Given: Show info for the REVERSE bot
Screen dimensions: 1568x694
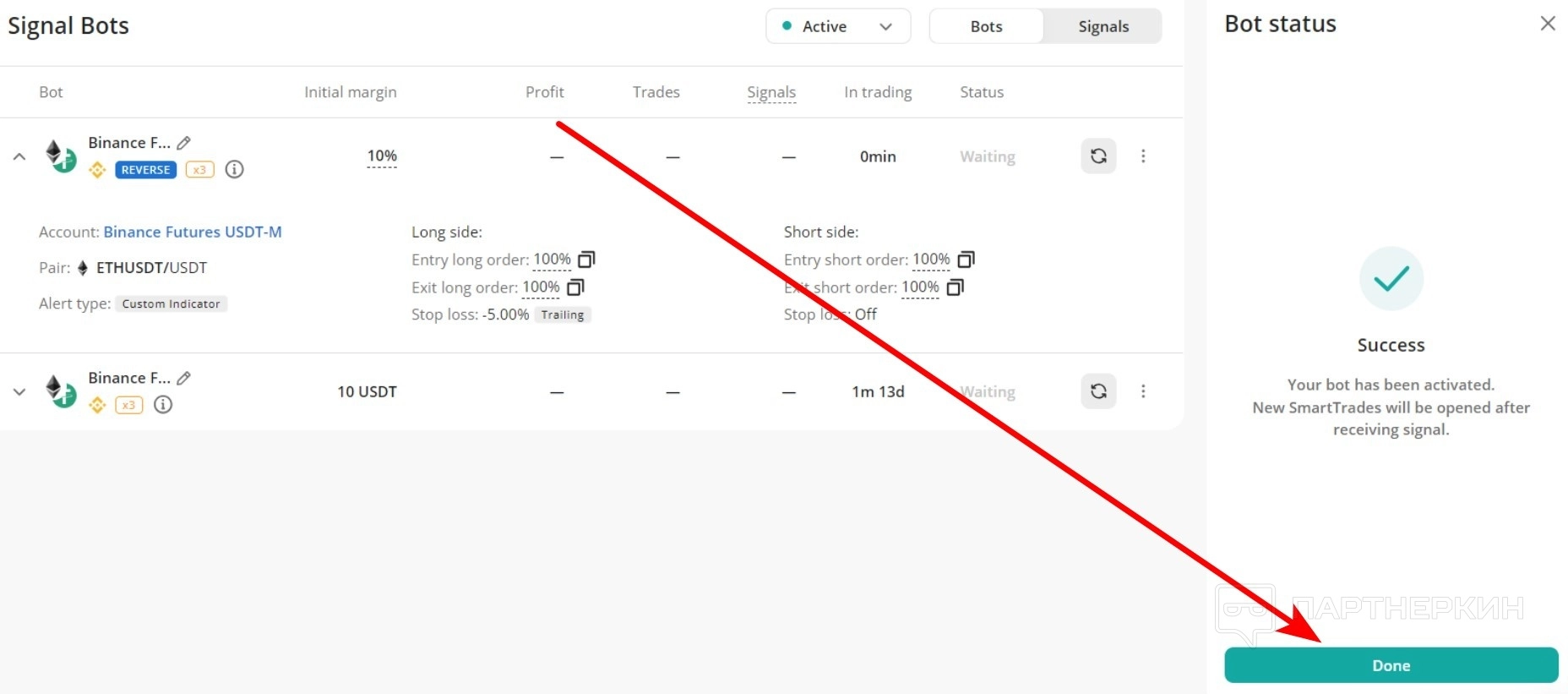Looking at the screenshot, I should 235,170.
